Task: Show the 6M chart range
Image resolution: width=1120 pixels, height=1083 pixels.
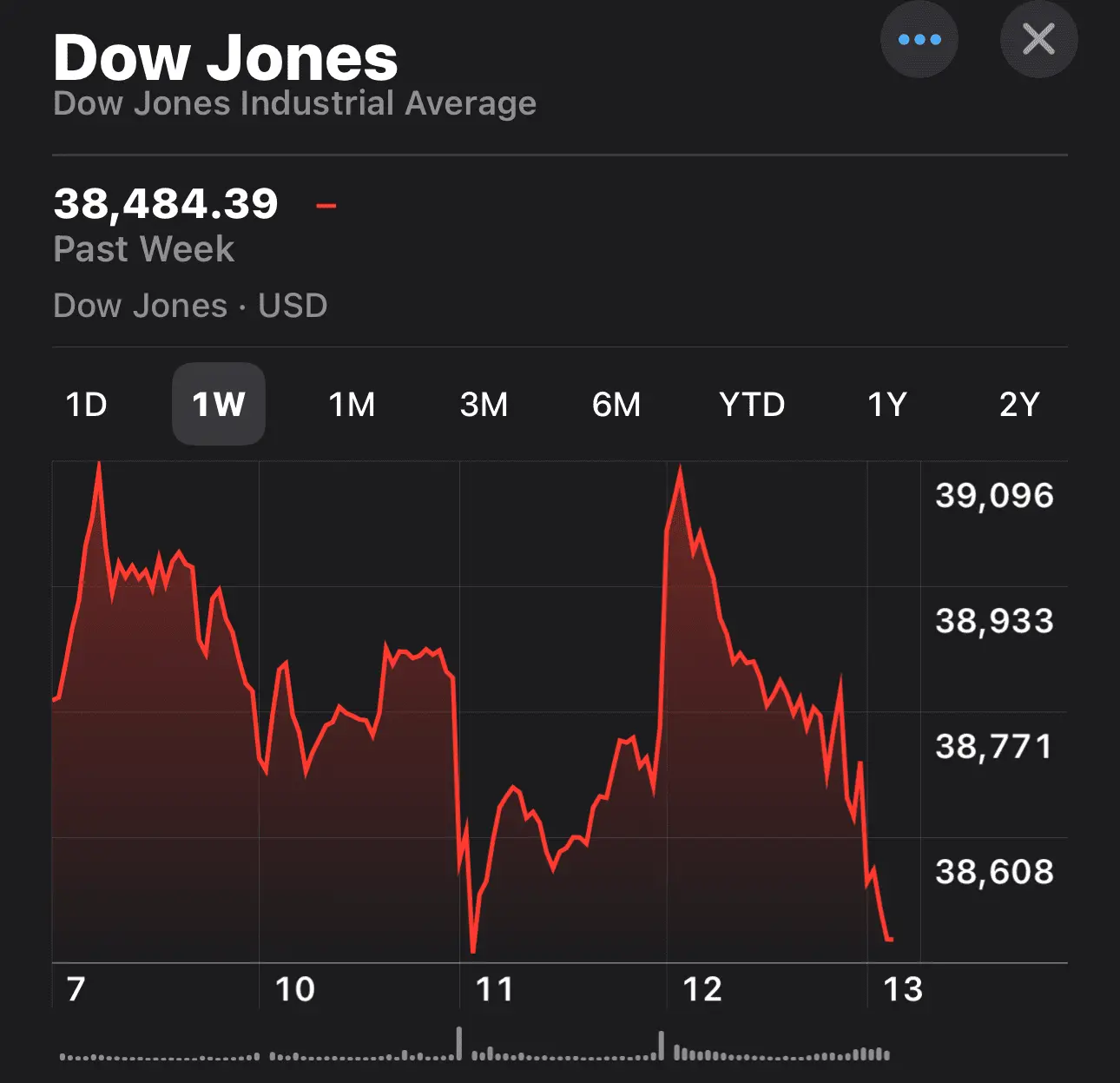Action: tap(616, 405)
